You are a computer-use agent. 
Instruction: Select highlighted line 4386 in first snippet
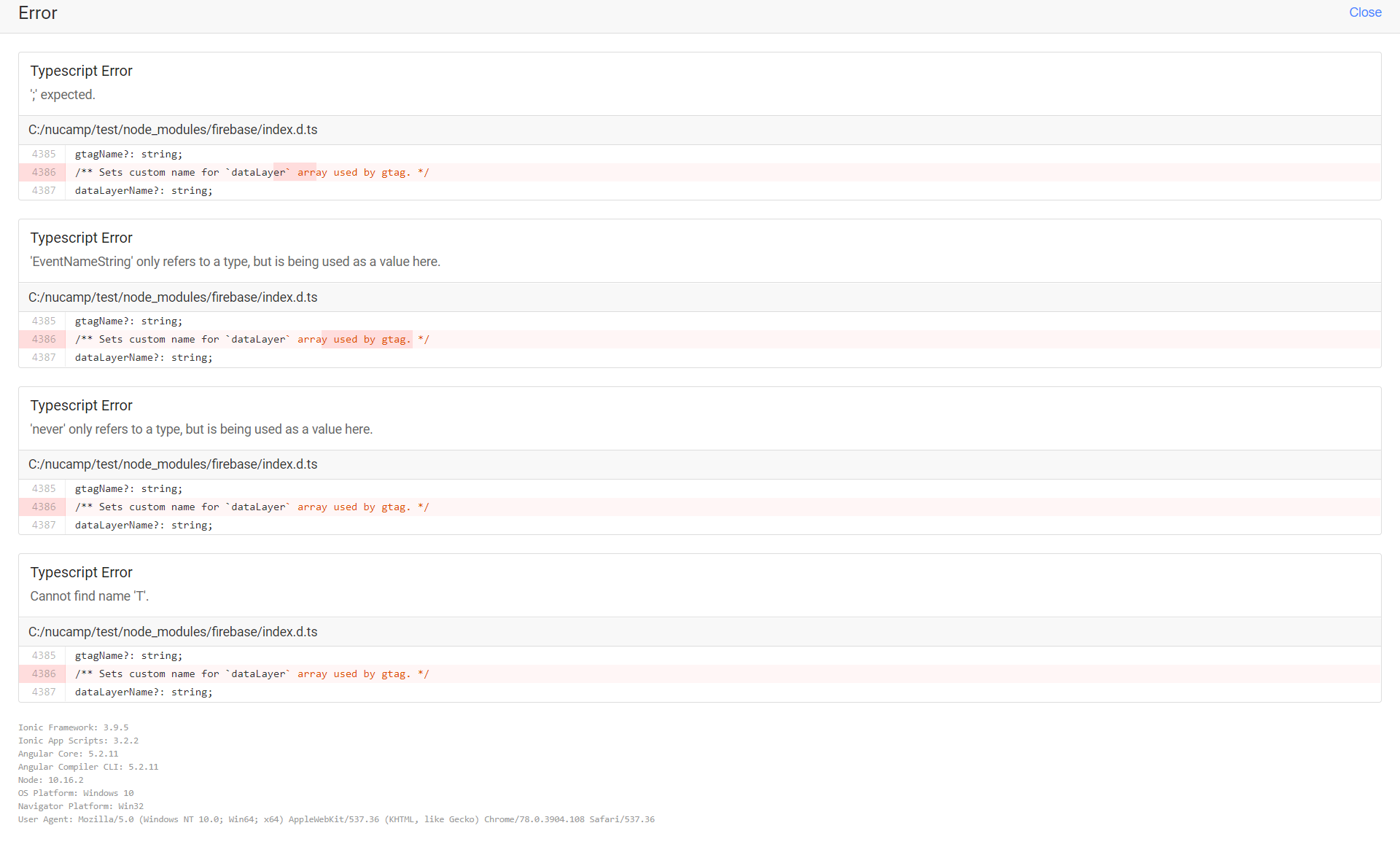point(252,172)
